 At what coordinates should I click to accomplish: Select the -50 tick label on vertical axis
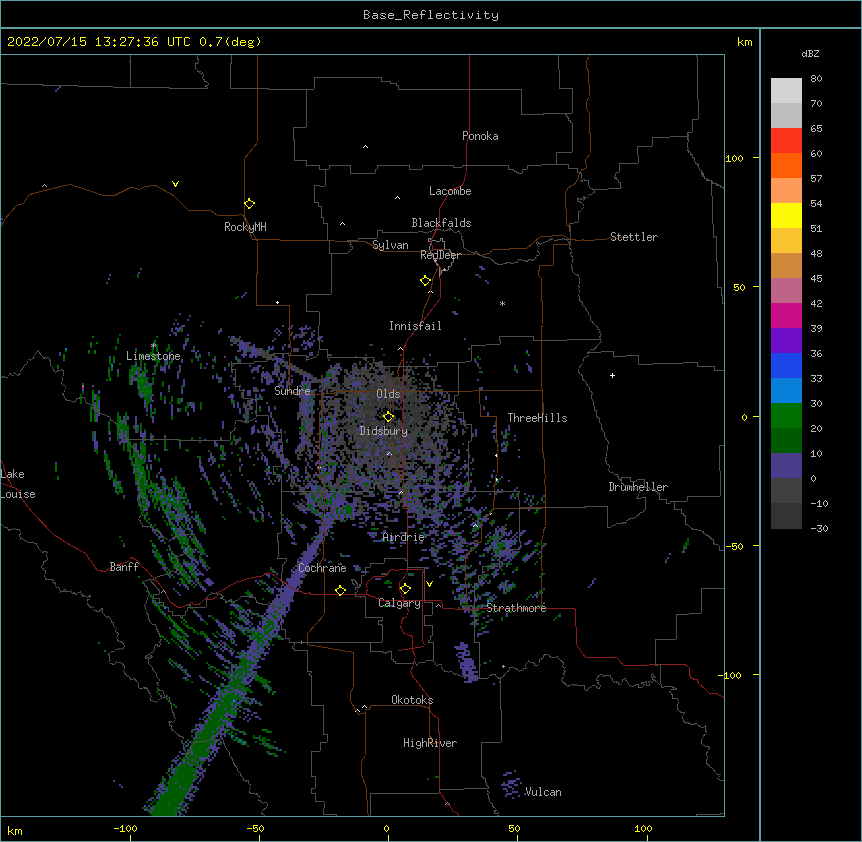[x=734, y=546]
